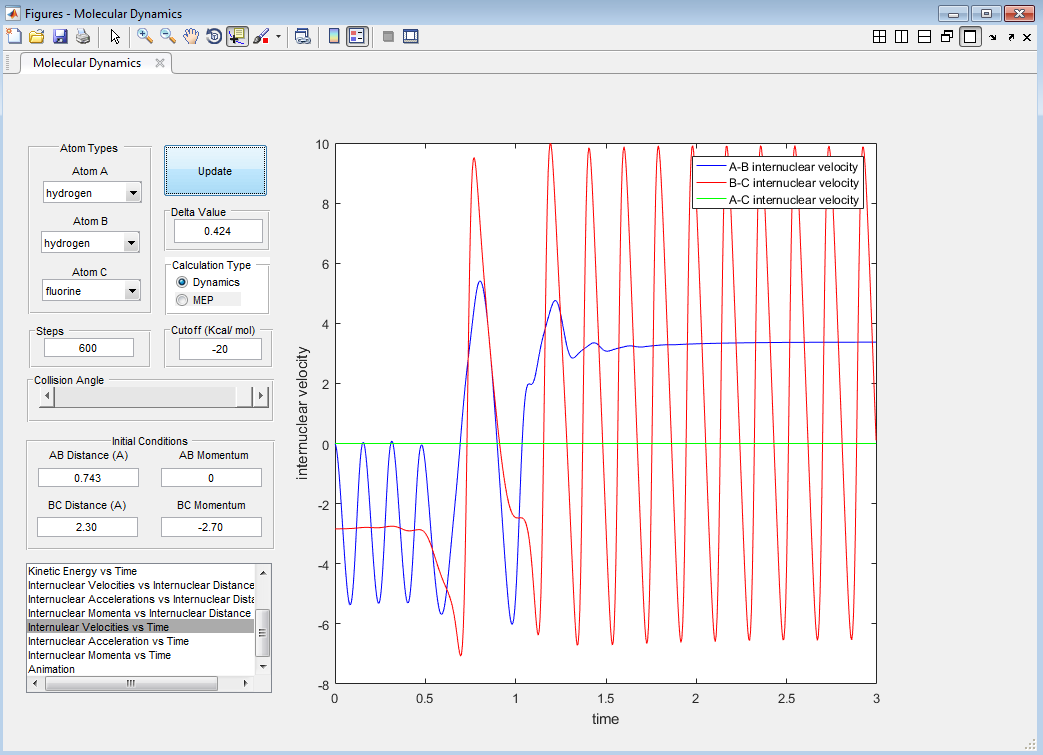The height and width of the screenshot is (755, 1043).
Task: Click the Save figure floppy disk icon
Action: pos(60,37)
